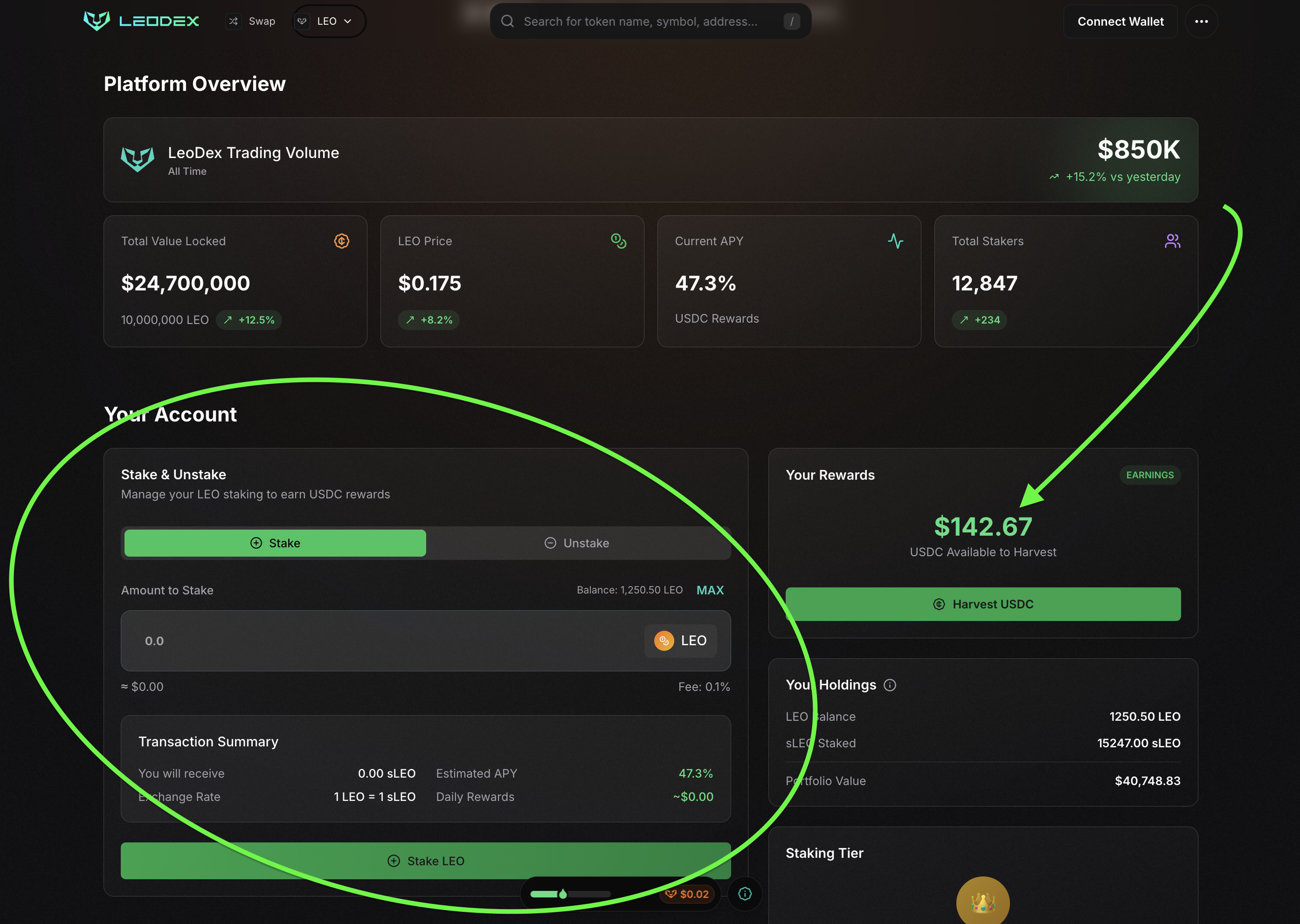Viewport: 1300px width, 924px height.
Task: Click the coin icon on Harvest USDC button
Action: (x=939, y=604)
